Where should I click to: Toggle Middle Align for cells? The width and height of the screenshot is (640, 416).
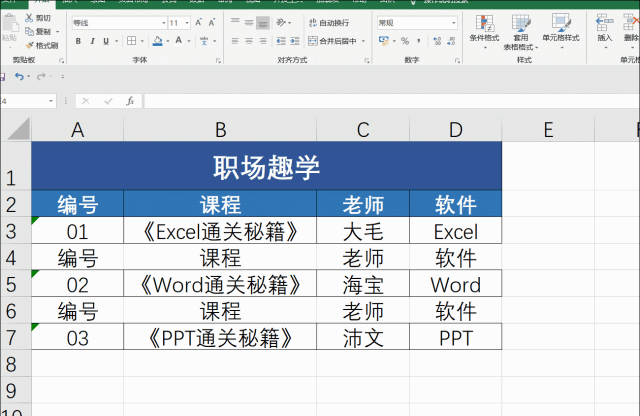[249, 22]
